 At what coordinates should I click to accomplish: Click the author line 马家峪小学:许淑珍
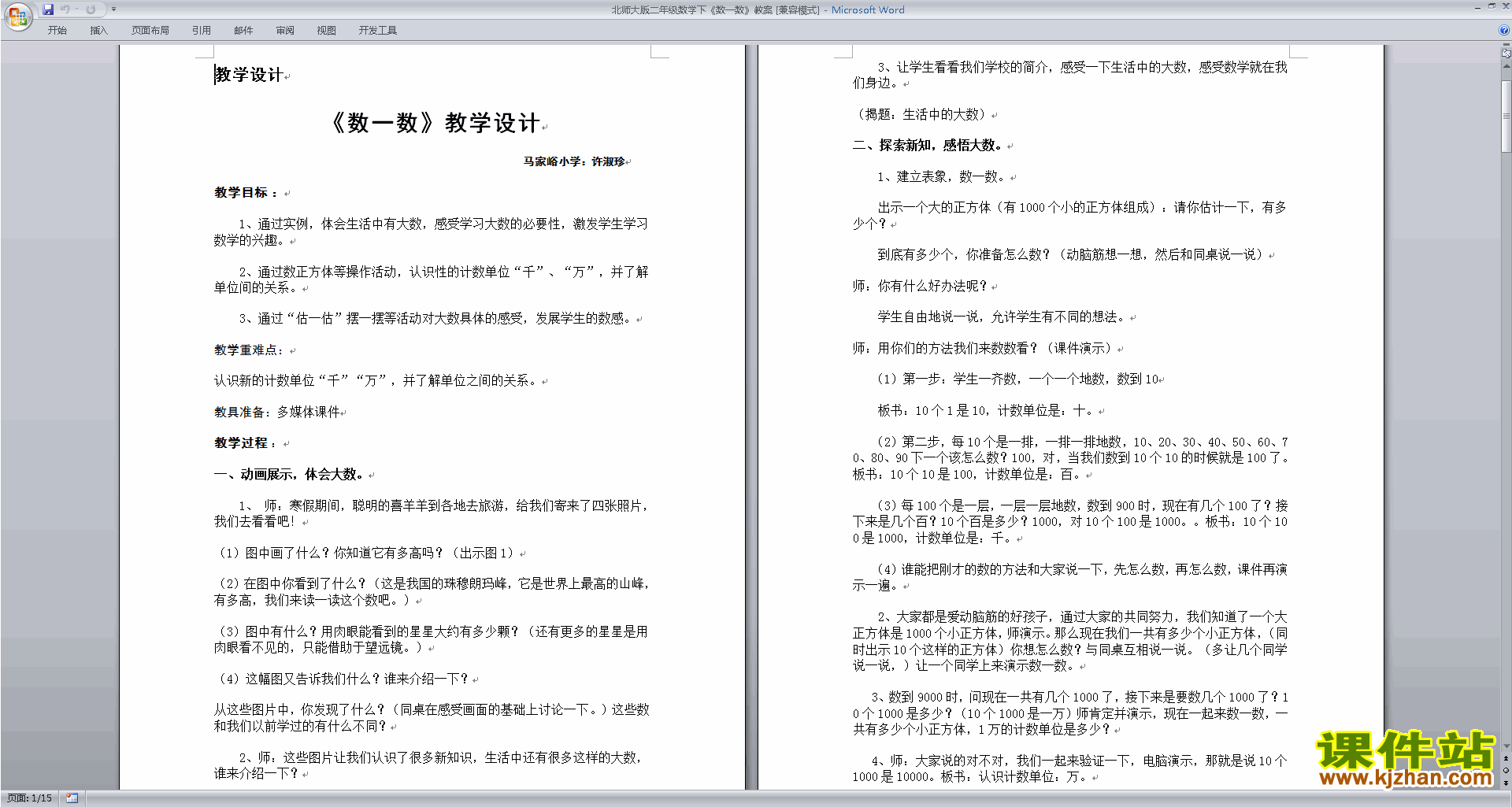tap(575, 161)
